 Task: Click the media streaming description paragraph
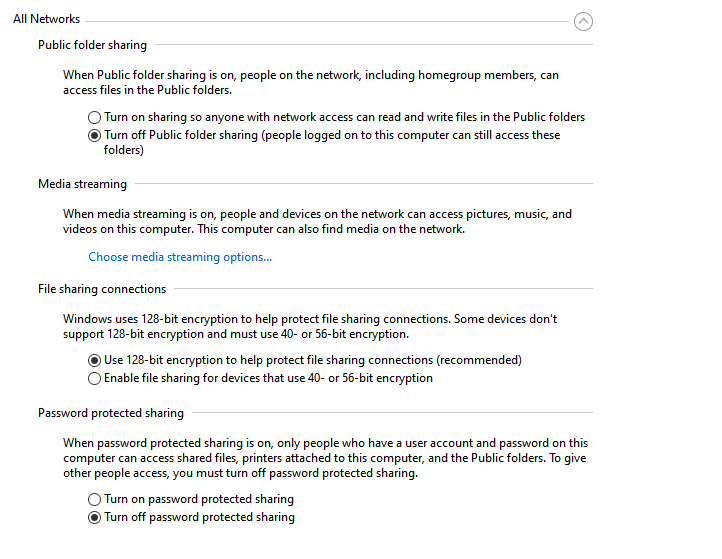pyautogui.click(x=317, y=221)
